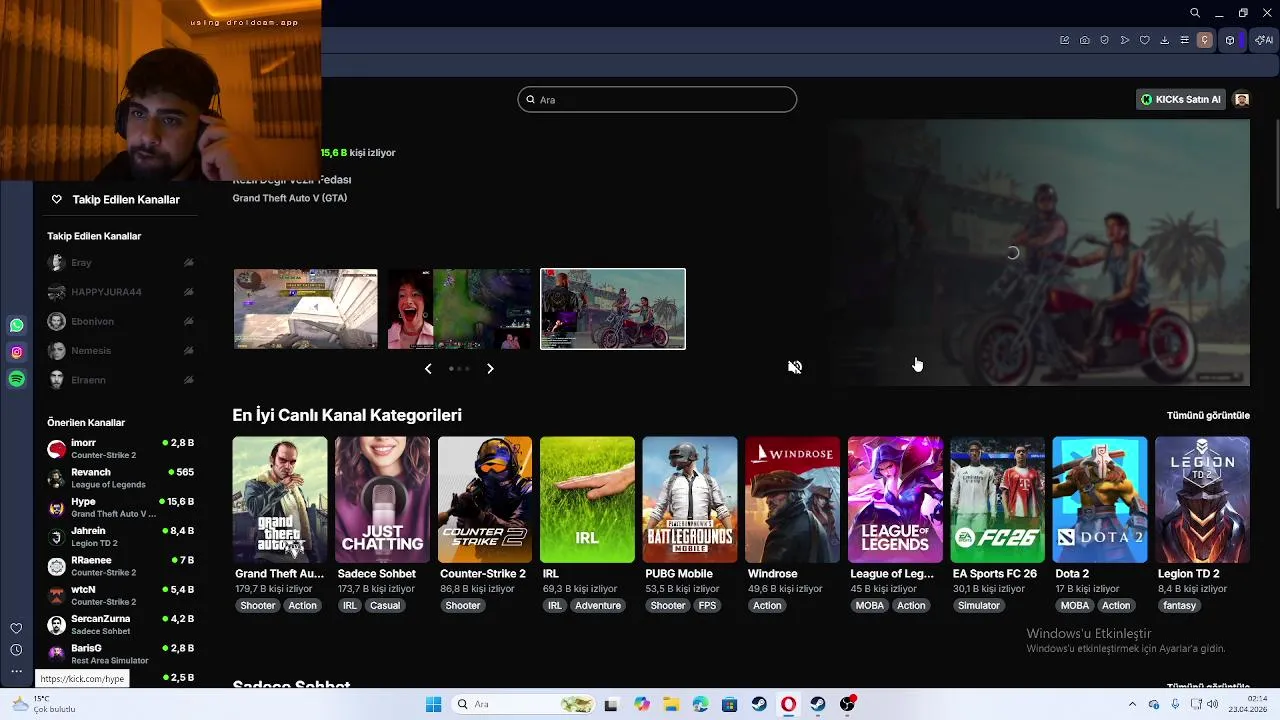Go to the next featured stream
Image resolution: width=1280 pixels, height=720 pixels.
tap(490, 368)
